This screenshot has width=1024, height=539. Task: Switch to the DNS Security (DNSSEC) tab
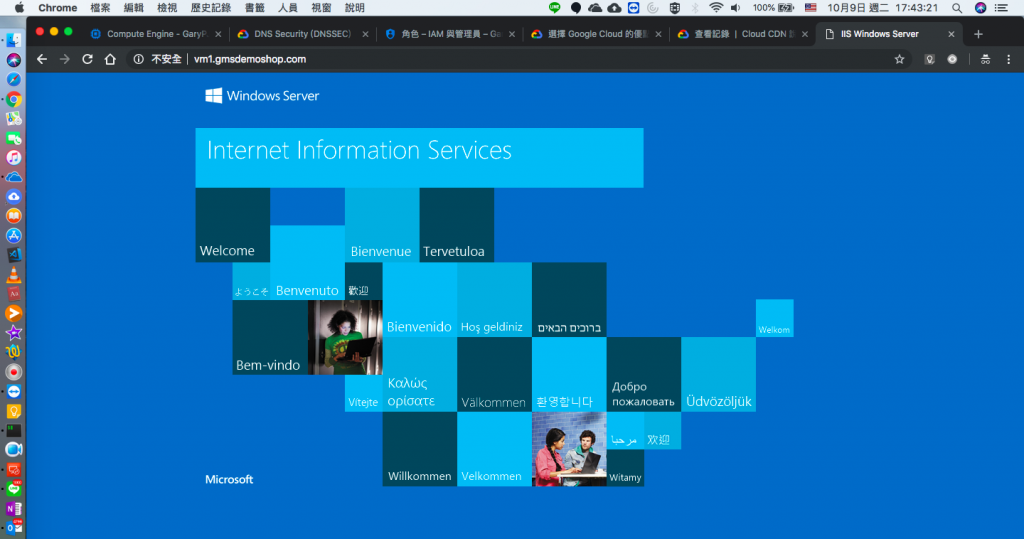click(x=302, y=34)
